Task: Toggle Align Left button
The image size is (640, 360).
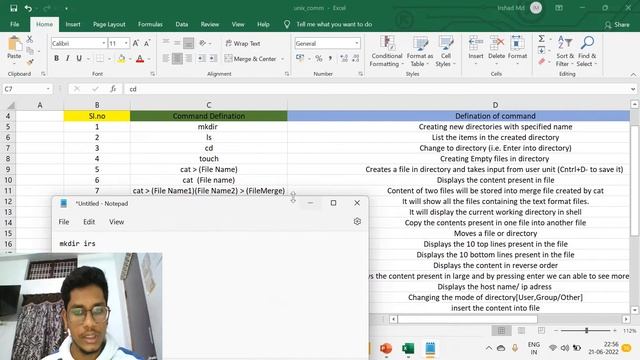Action: point(166,59)
